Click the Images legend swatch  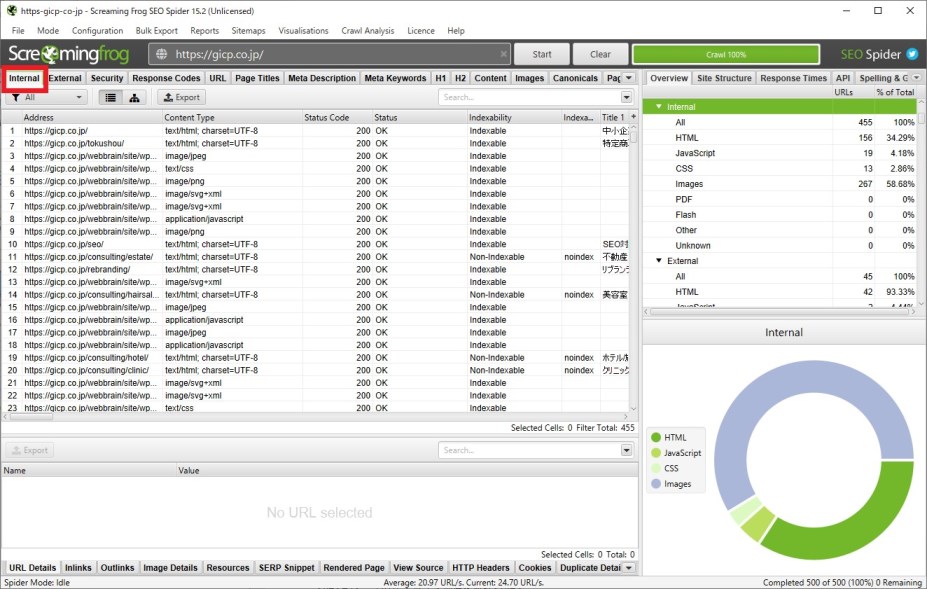click(x=656, y=484)
